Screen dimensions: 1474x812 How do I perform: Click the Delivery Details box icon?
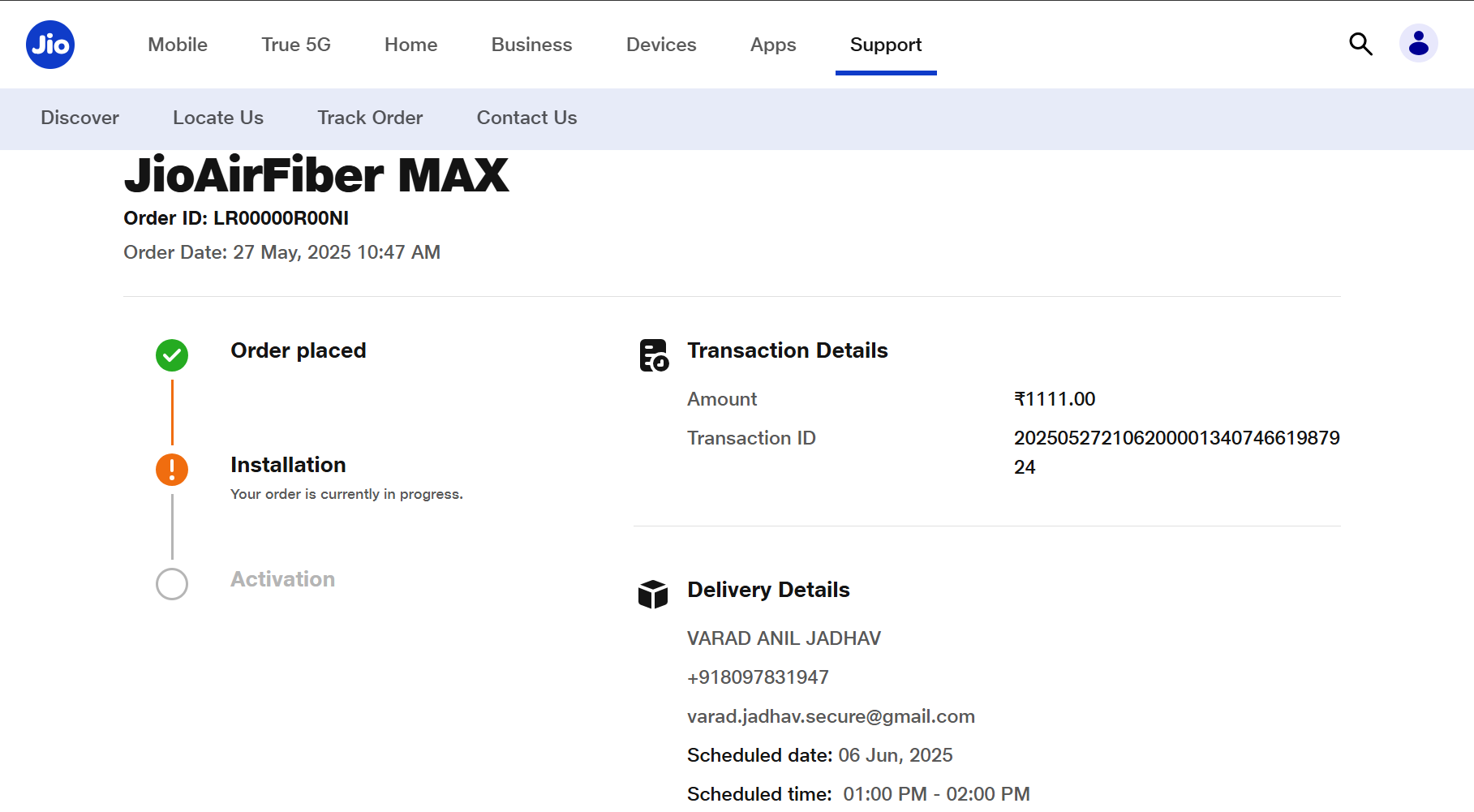pyautogui.click(x=653, y=594)
